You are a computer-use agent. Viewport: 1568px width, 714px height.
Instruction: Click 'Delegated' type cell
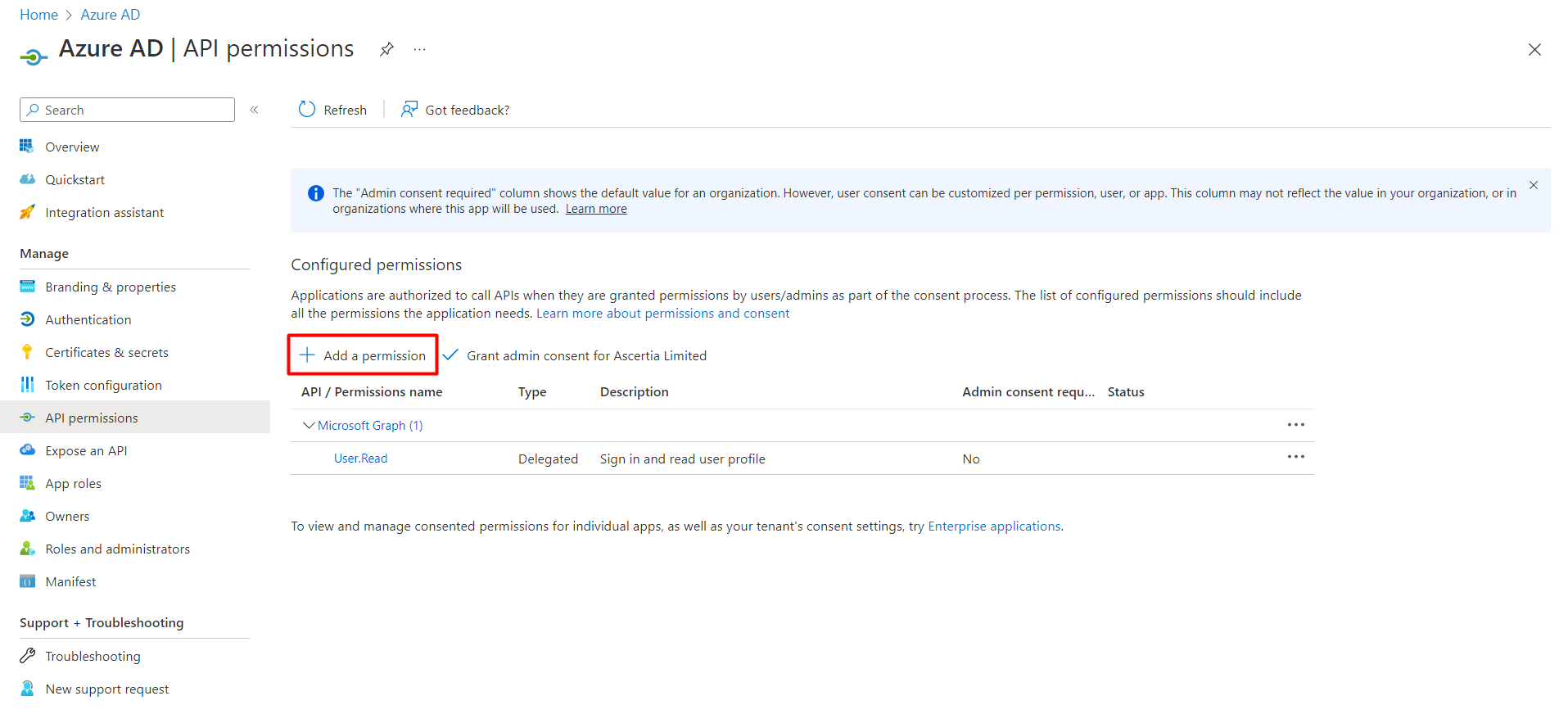pyautogui.click(x=548, y=459)
